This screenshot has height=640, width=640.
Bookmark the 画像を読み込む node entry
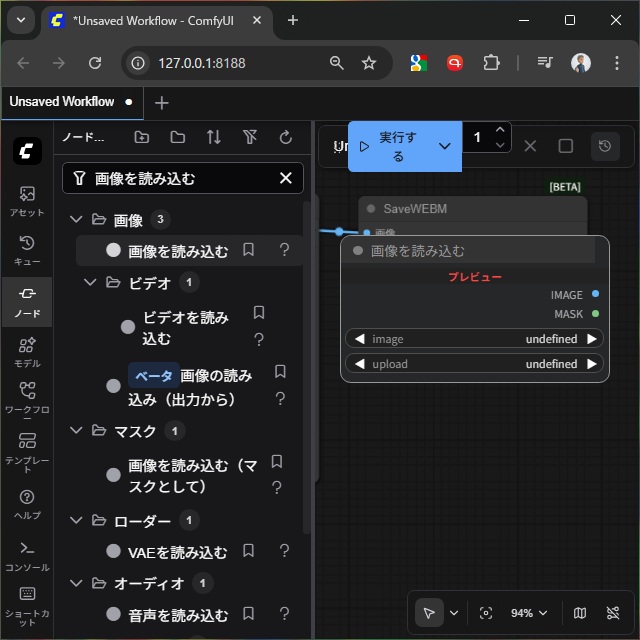click(249, 250)
